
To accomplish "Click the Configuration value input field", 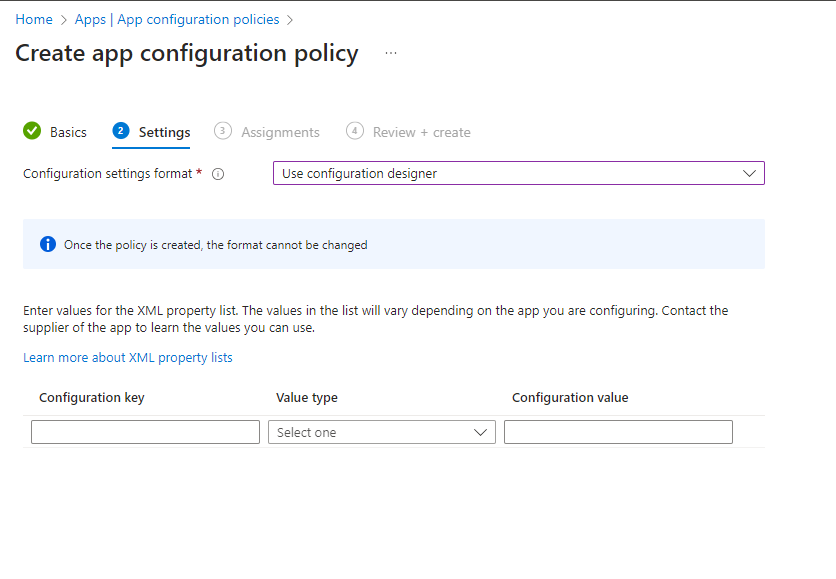I will 617,431.
